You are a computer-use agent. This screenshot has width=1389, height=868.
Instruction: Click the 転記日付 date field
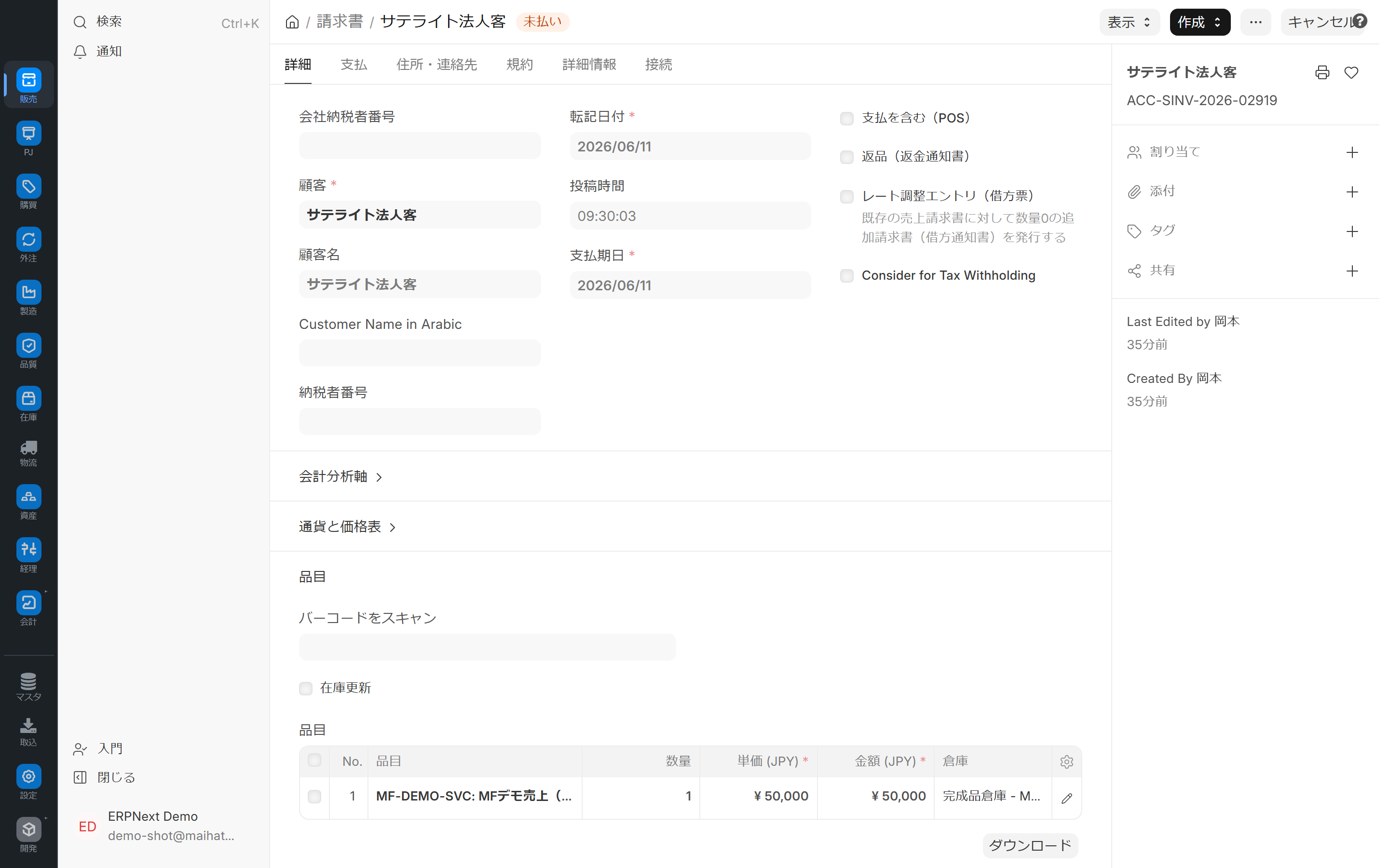tap(690, 146)
